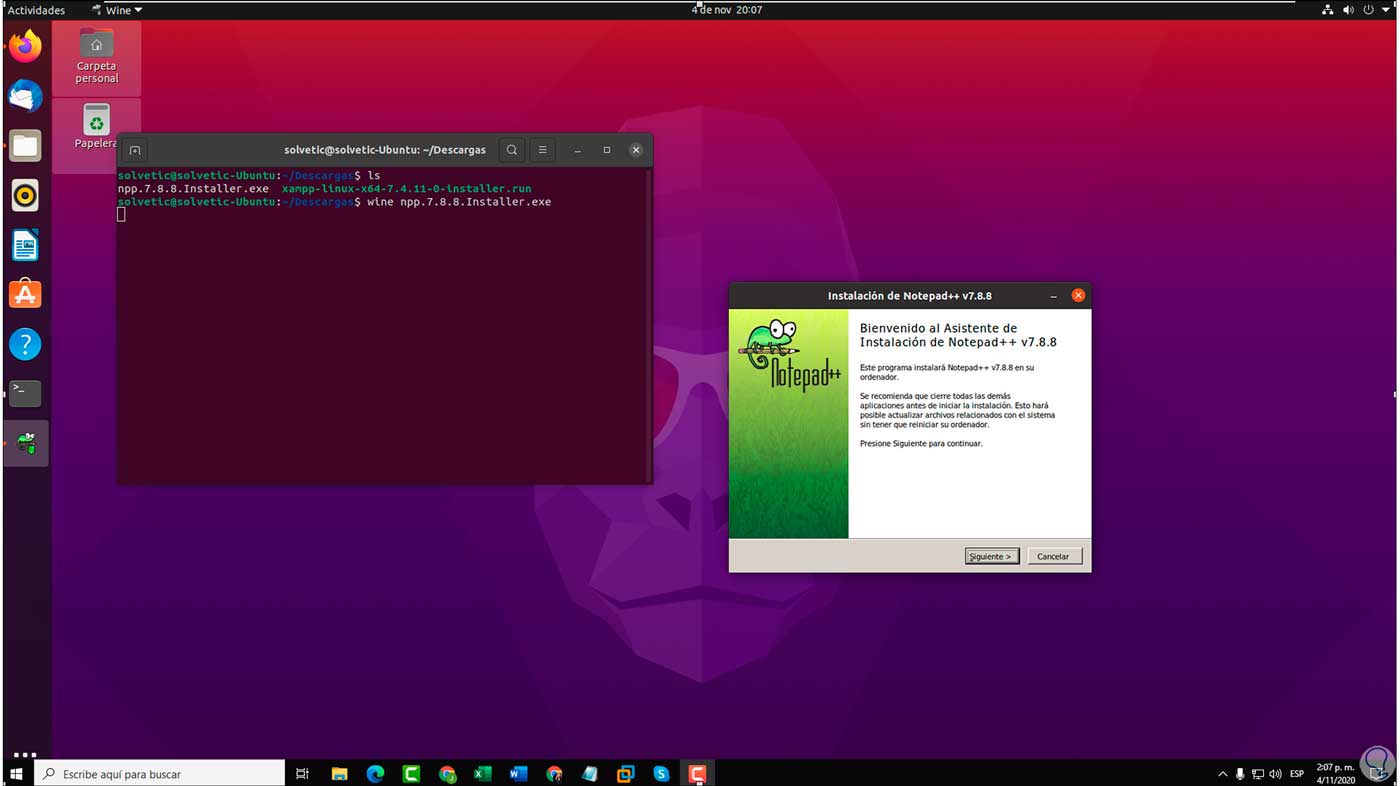
Task: Close the terminal window
Action: [636, 150]
